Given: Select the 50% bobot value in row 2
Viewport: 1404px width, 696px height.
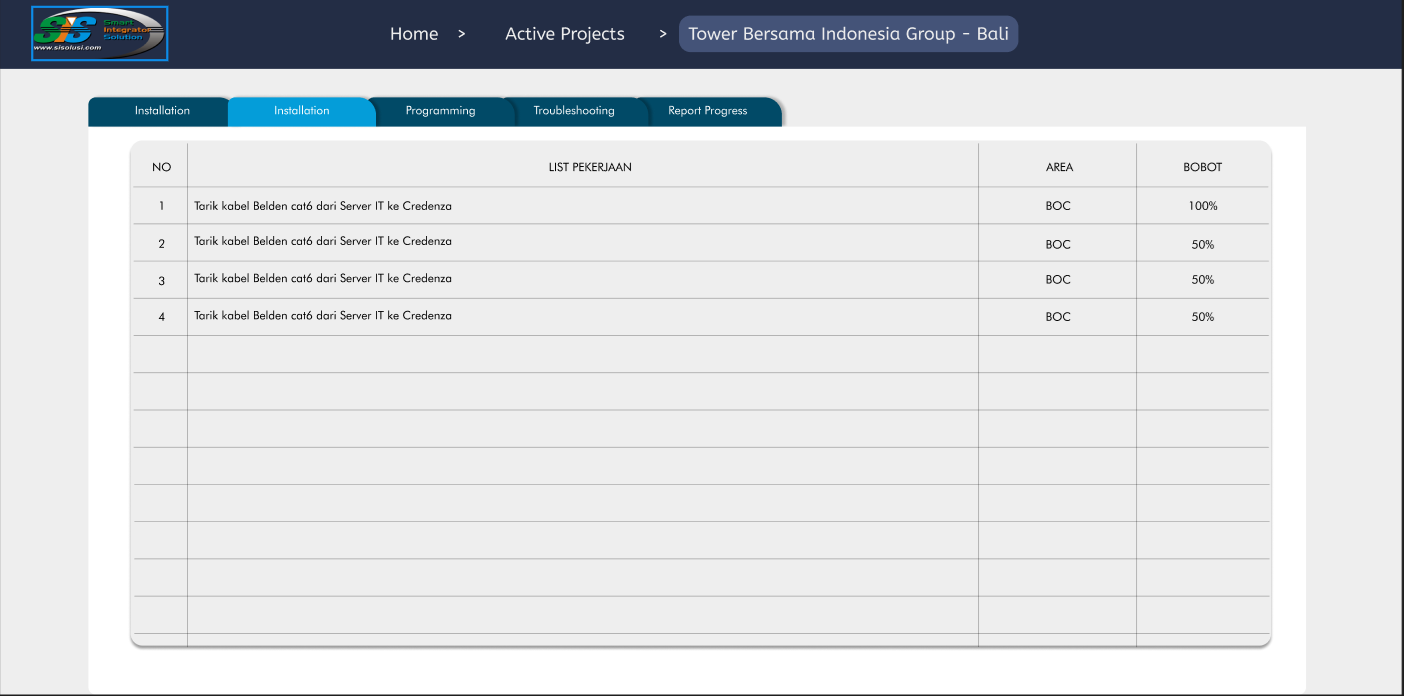Looking at the screenshot, I should click(1202, 244).
